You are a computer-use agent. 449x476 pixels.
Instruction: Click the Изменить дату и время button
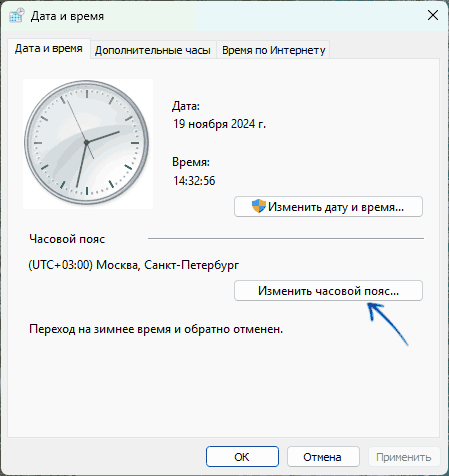[x=328, y=207]
